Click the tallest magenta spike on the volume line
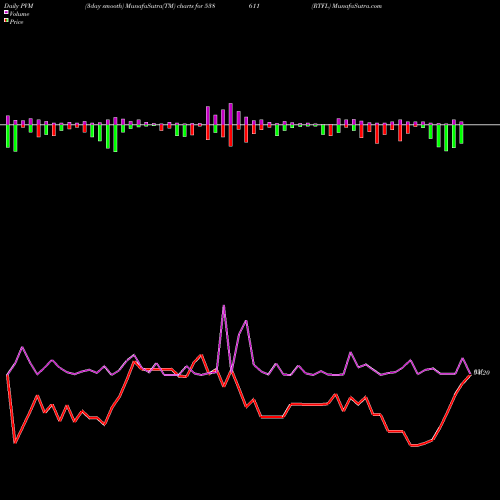500x500 pixels. 224,306
